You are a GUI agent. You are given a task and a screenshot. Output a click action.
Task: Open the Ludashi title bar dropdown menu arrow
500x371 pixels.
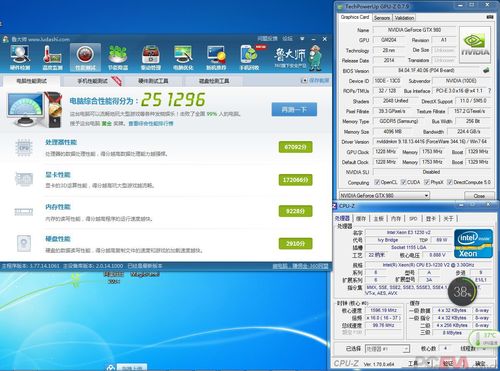coord(302,39)
